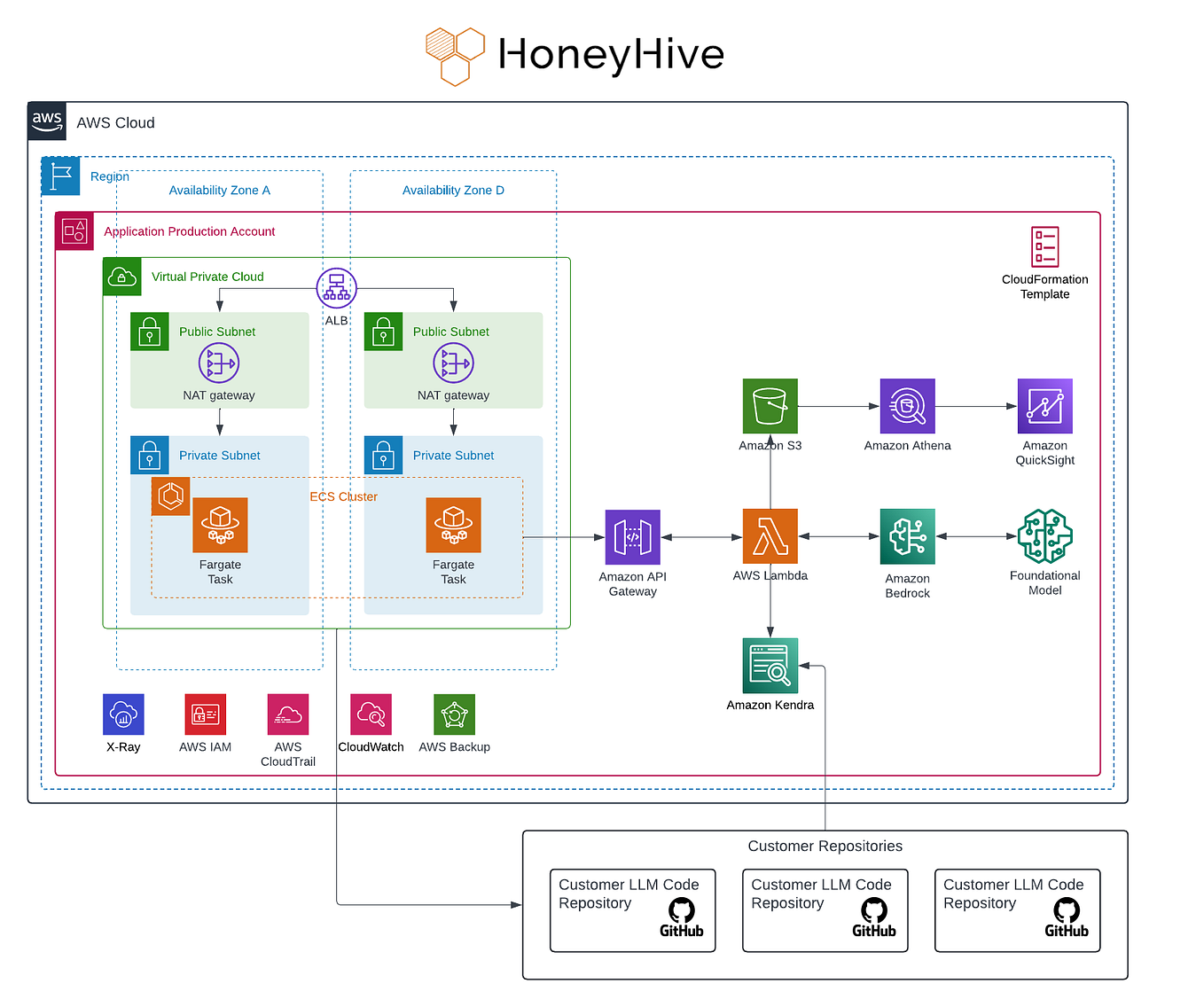The height and width of the screenshot is (1007, 1204).
Task: Open the CloudFormation Template icon
Action: tap(1044, 246)
